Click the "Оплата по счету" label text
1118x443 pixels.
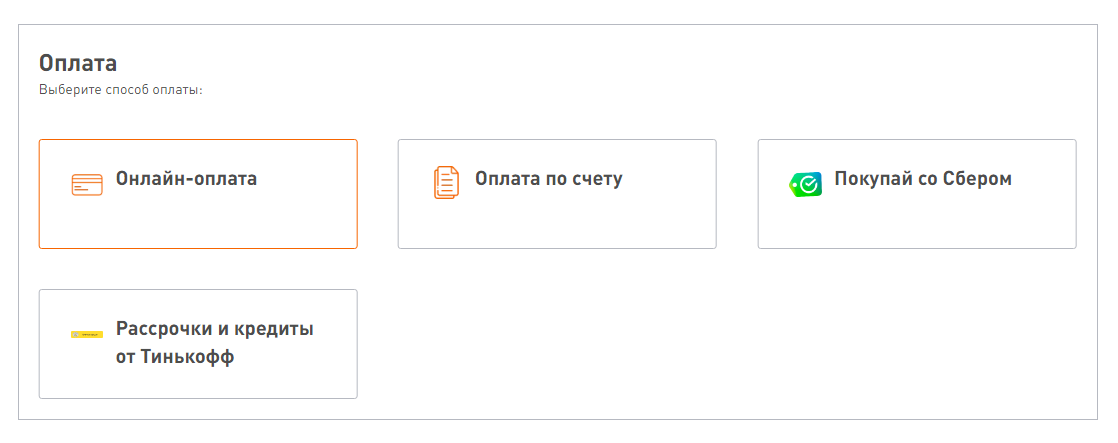(549, 180)
